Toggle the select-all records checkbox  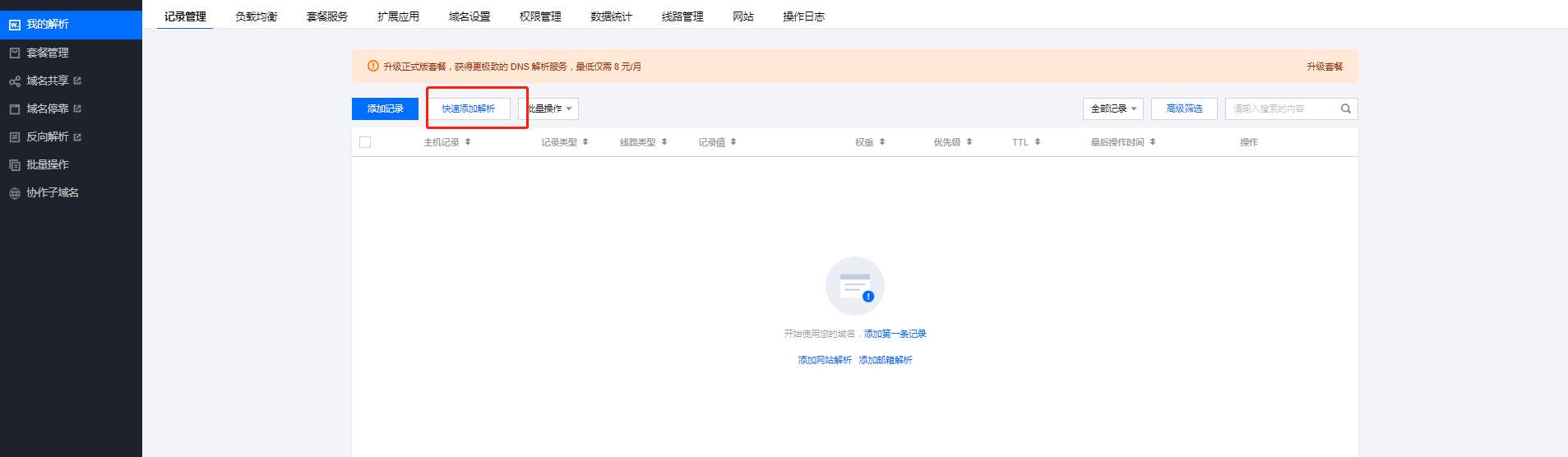365,142
